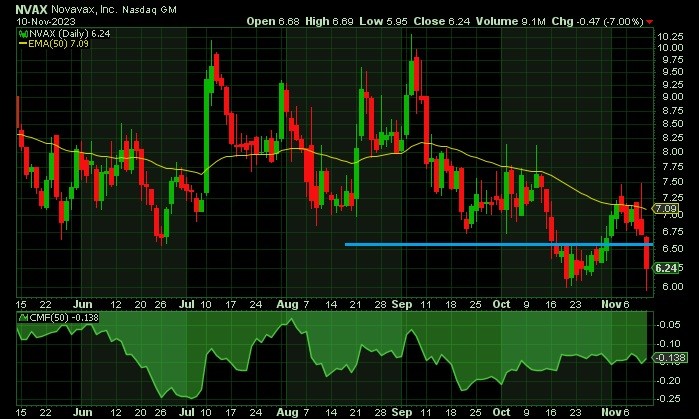Click Jun on the CMF panel date axis

coord(82,412)
